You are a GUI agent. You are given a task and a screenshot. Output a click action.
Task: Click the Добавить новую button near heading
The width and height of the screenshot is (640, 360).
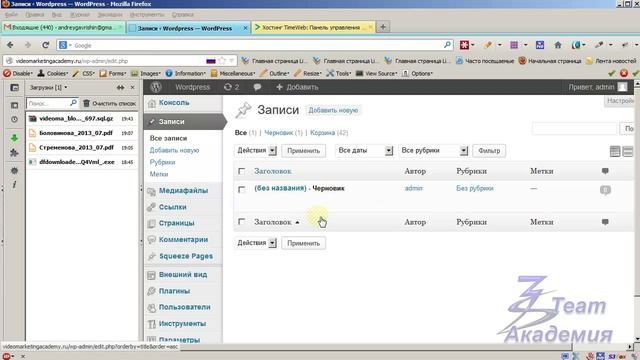click(x=333, y=110)
